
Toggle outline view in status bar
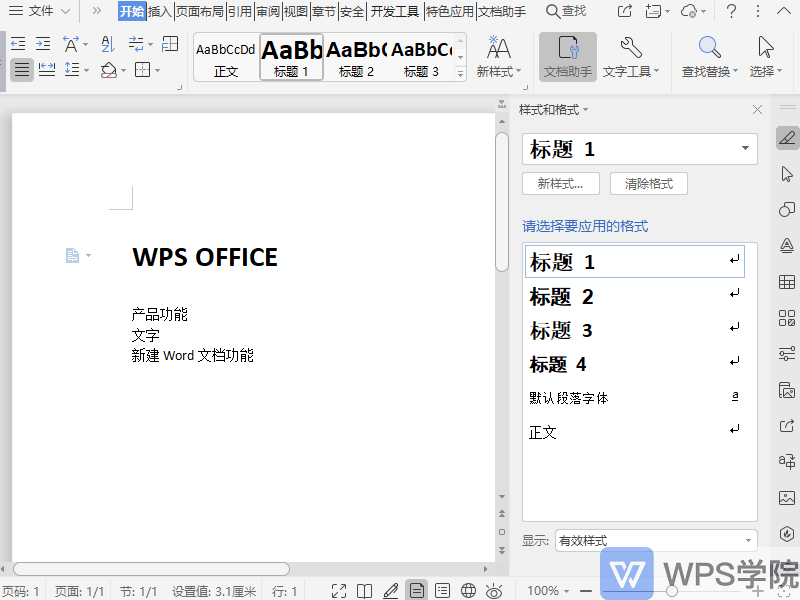(442, 591)
